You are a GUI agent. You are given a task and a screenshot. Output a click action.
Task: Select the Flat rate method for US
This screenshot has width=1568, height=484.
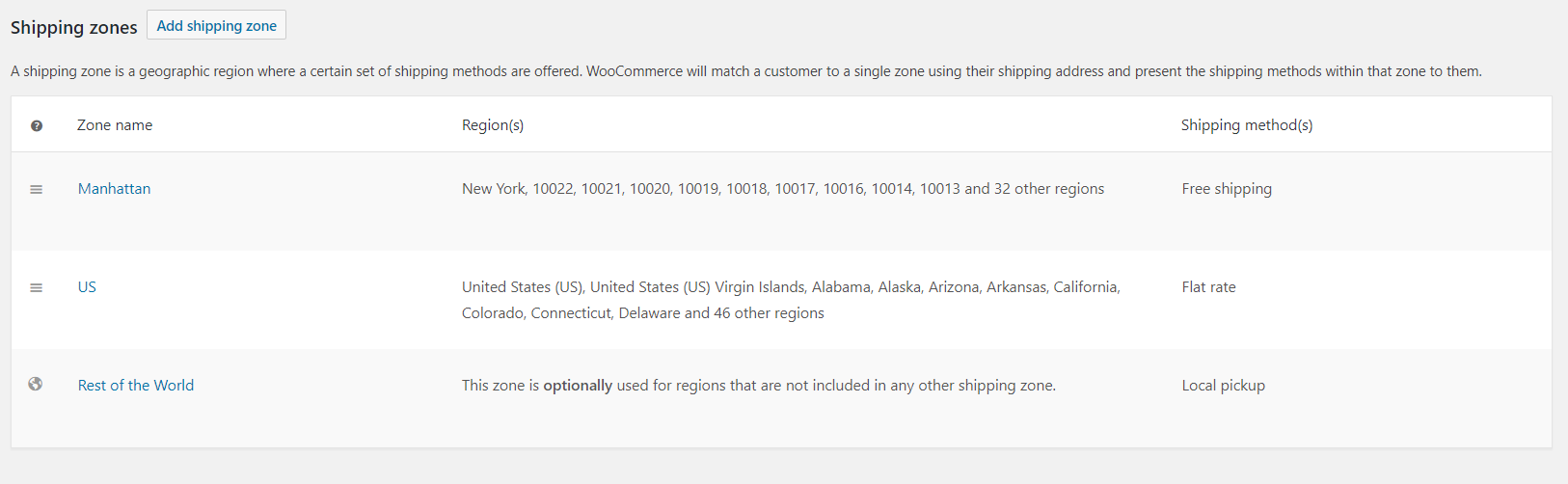1209,287
